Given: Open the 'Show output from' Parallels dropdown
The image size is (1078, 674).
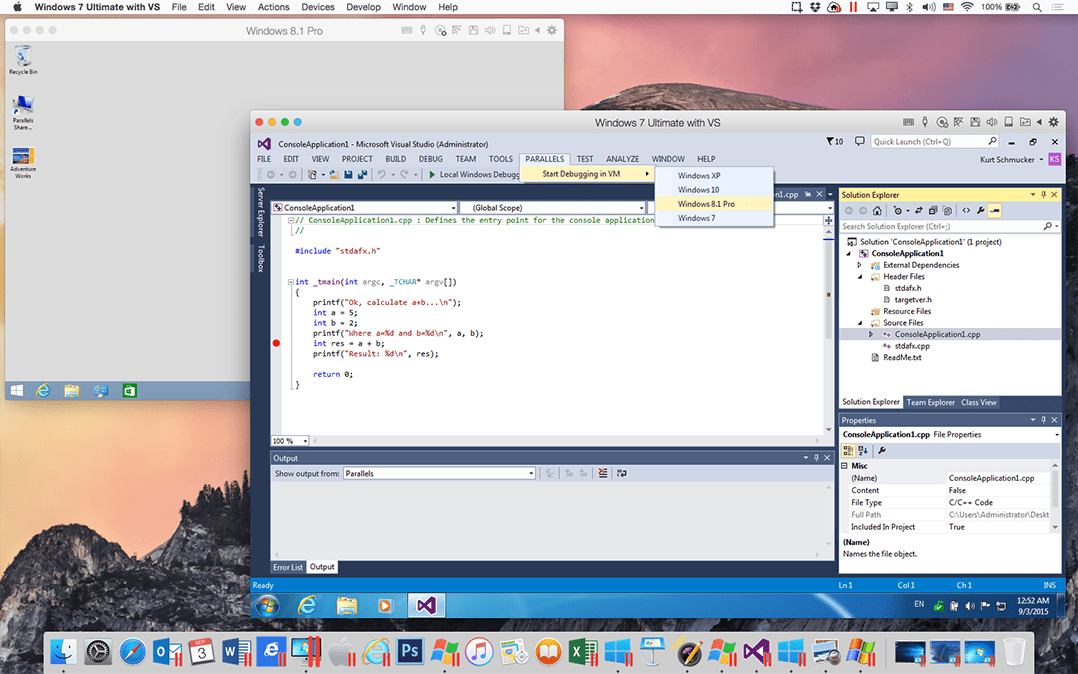Looking at the screenshot, I should [x=439, y=473].
